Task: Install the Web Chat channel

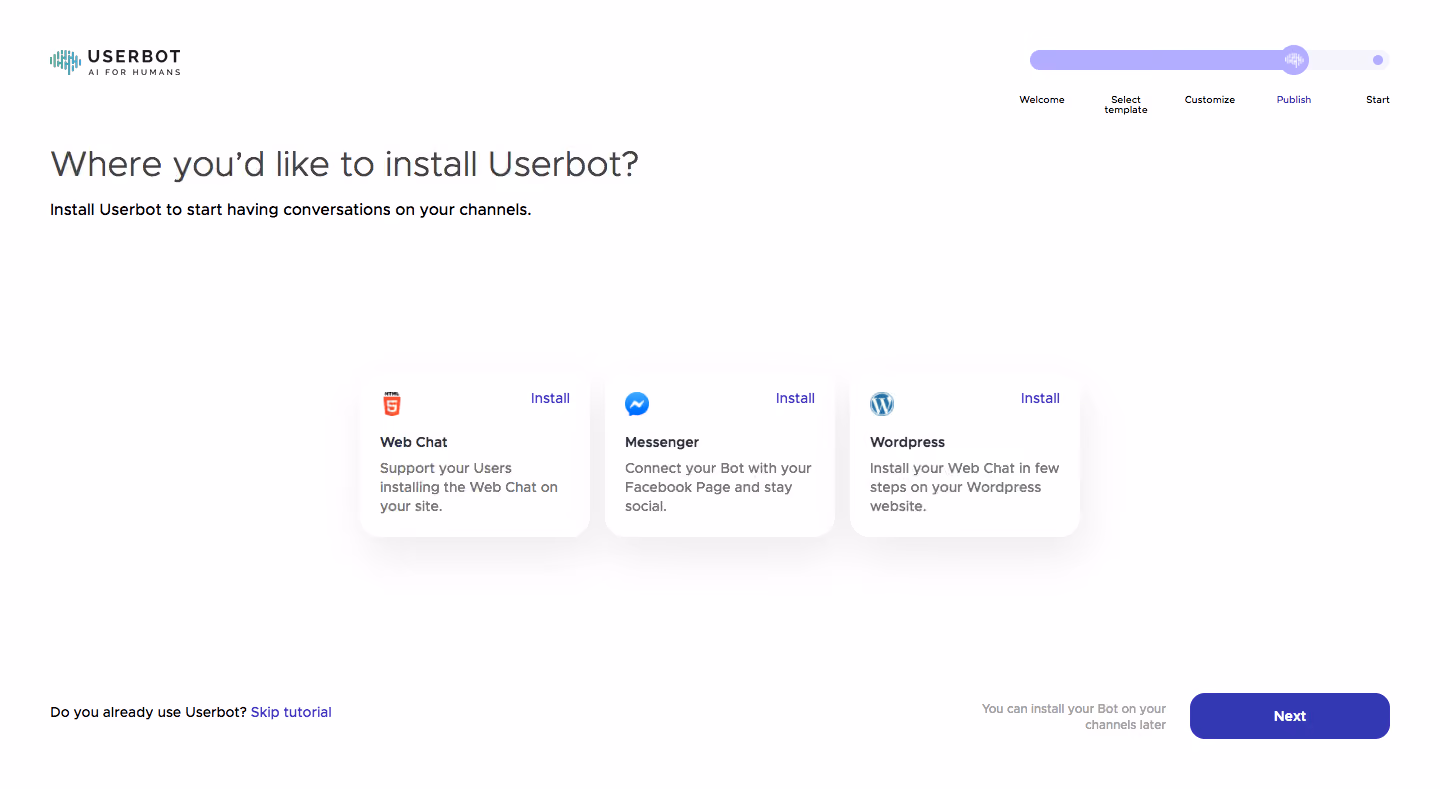Action: pyautogui.click(x=550, y=398)
